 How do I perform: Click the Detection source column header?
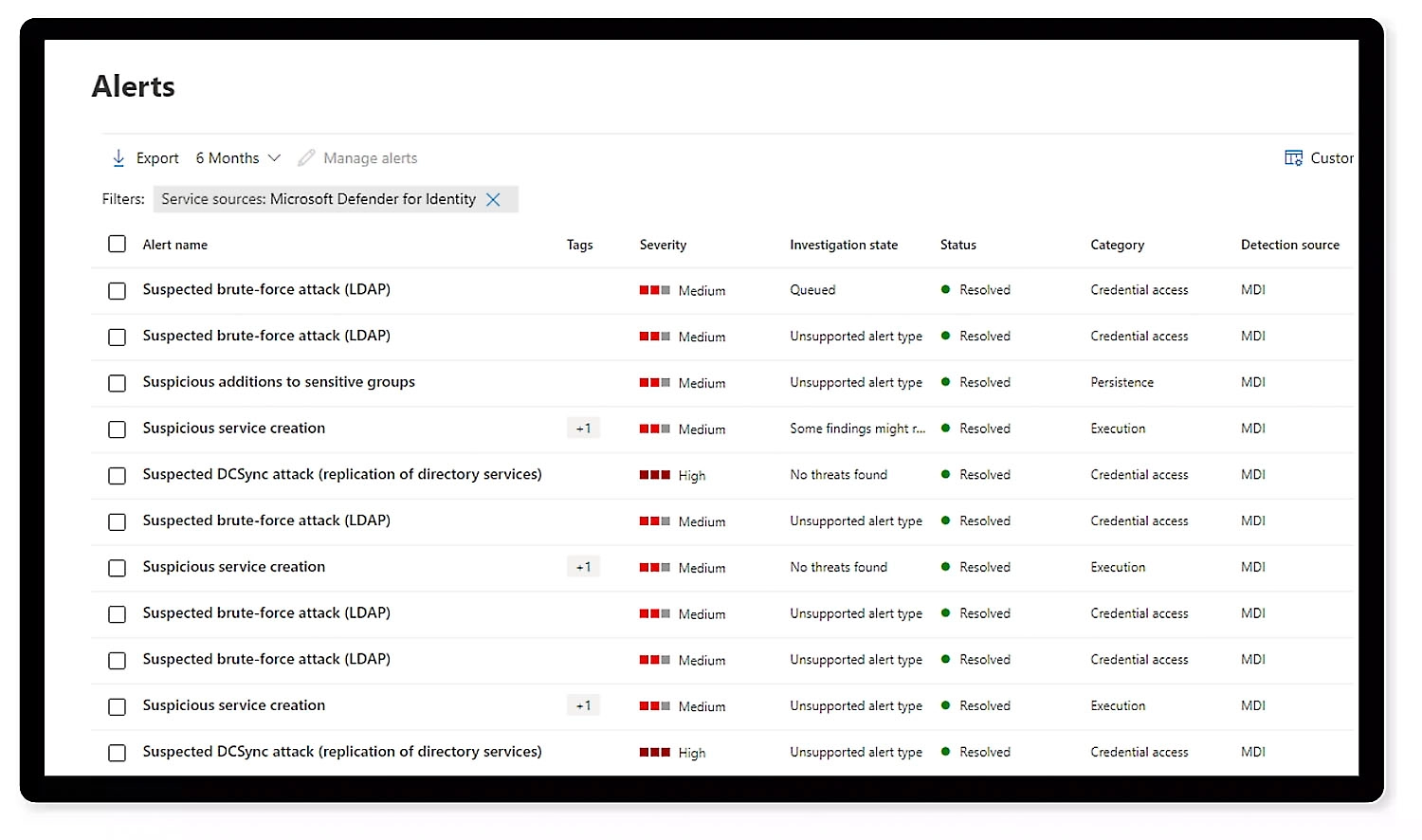click(x=1289, y=245)
